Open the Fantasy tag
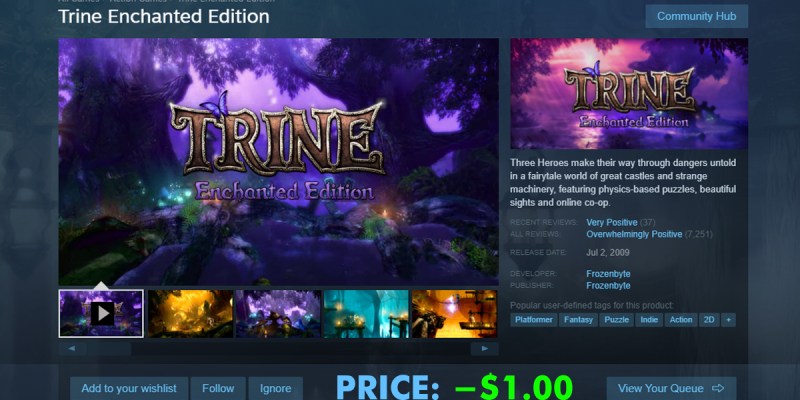Screen dimensions: 800x400 tap(579, 320)
